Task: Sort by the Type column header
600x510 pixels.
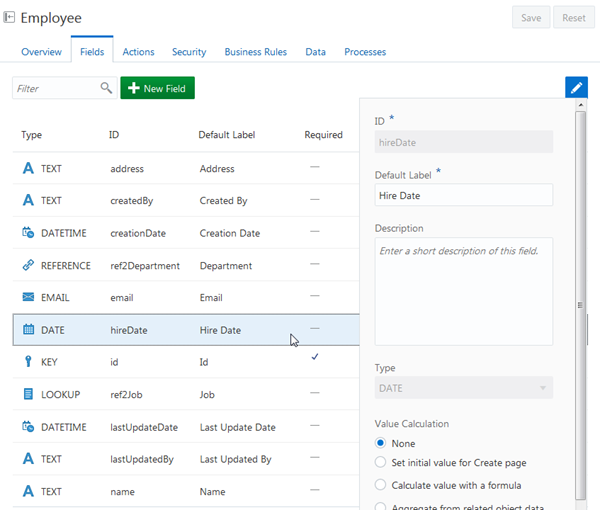Action: pyautogui.click(x=31, y=135)
